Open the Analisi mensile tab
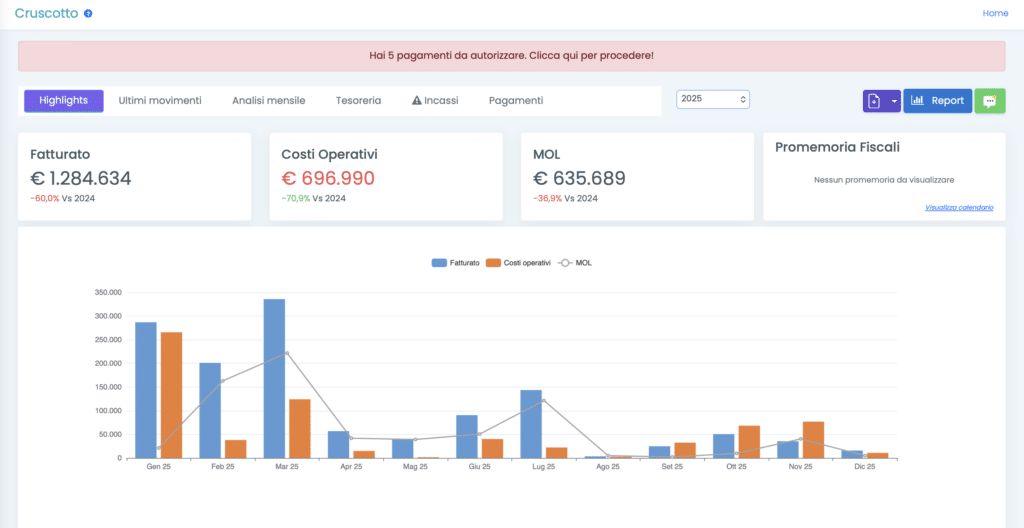The image size is (1024, 528). pyautogui.click(x=268, y=100)
